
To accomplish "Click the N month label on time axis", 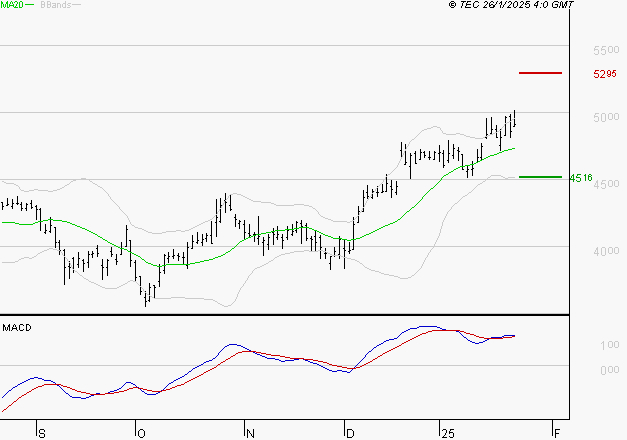I will pyautogui.click(x=250, y=434).
